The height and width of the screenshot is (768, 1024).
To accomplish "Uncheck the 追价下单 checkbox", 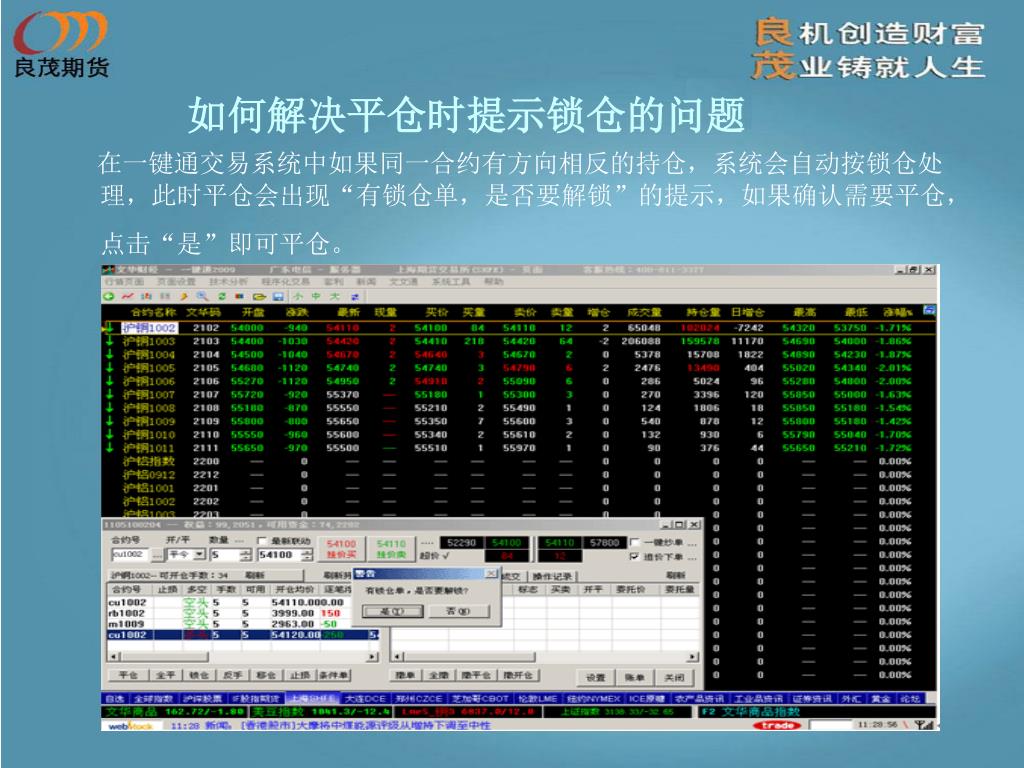I will click(x=634, y=557).
